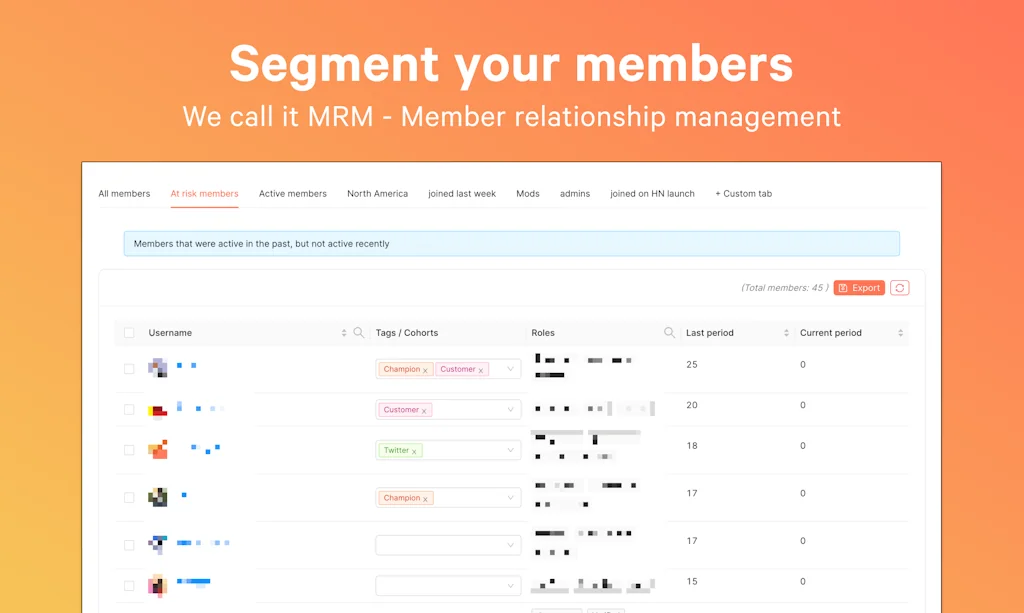Click the search icon in Roles column

(x=670, y=333)
